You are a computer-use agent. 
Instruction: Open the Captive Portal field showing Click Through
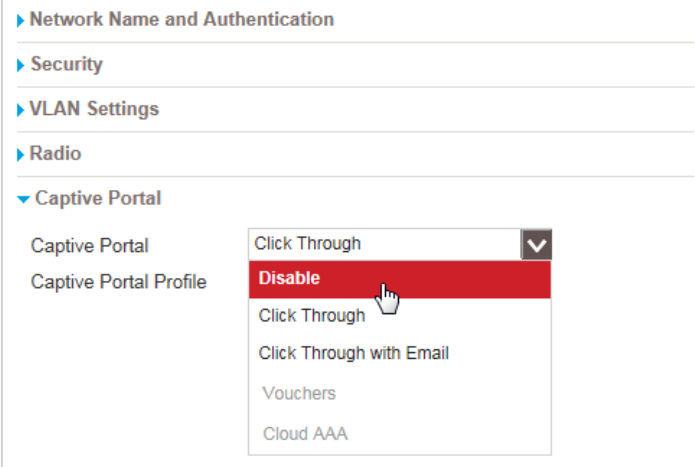tap(384, 244)
